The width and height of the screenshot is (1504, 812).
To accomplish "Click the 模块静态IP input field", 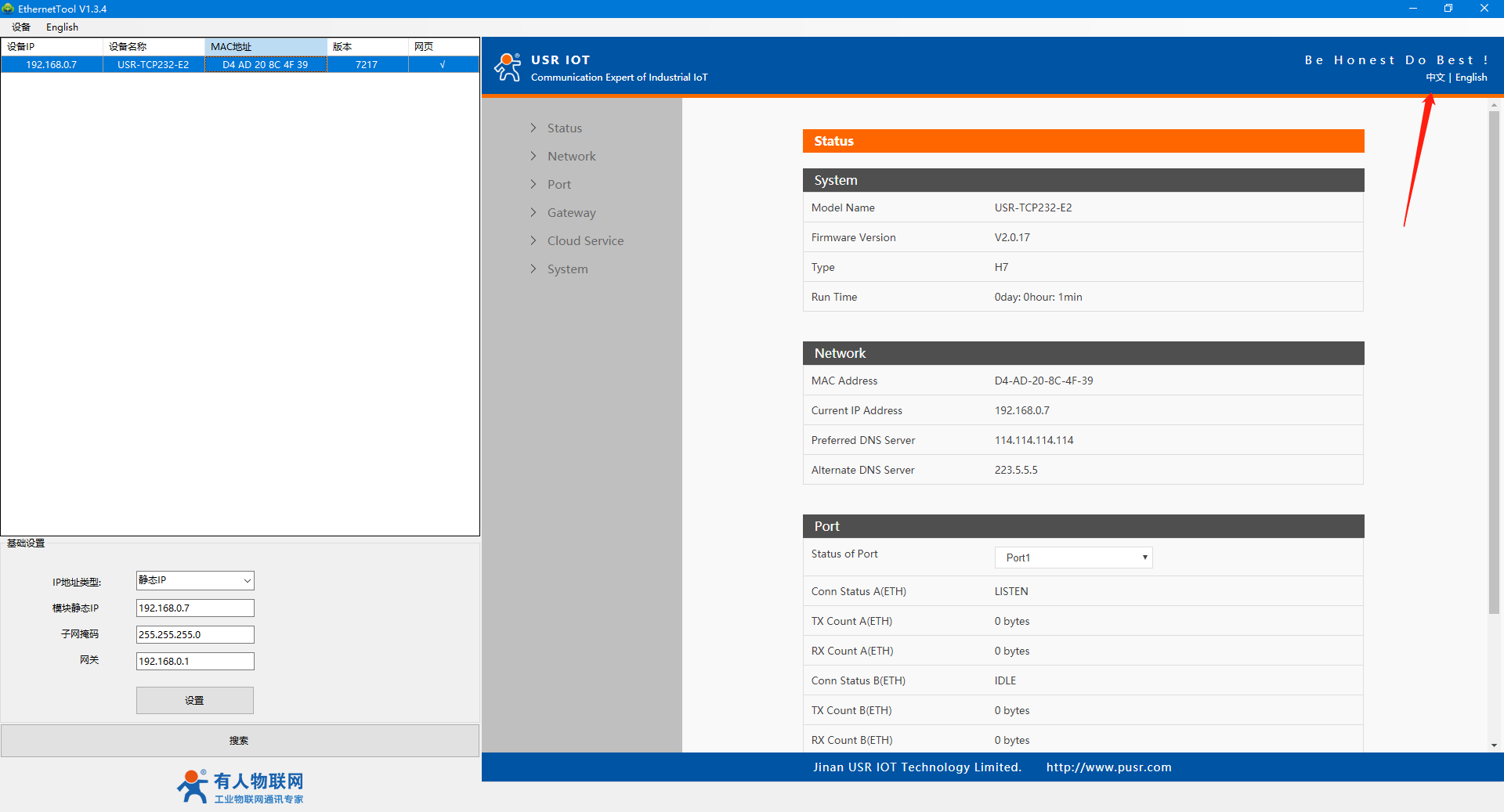I will (195, 608).
